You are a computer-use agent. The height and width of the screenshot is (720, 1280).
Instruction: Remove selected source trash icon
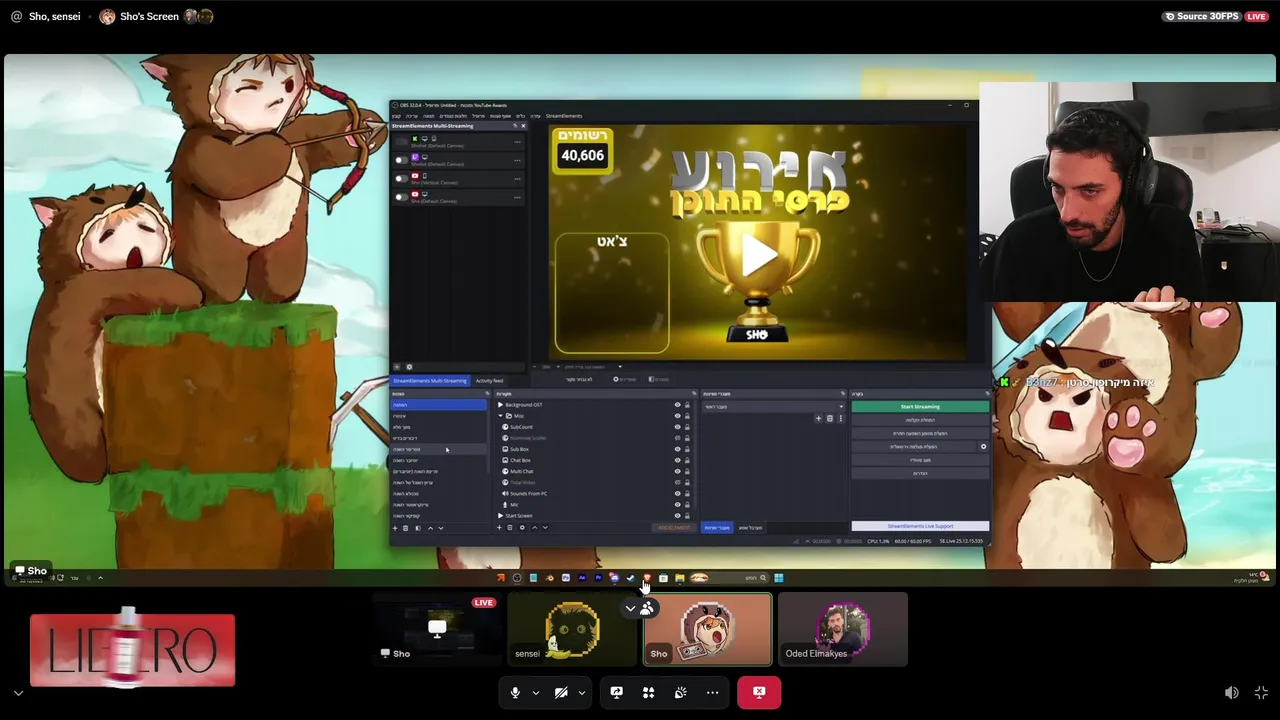point(510,528)
